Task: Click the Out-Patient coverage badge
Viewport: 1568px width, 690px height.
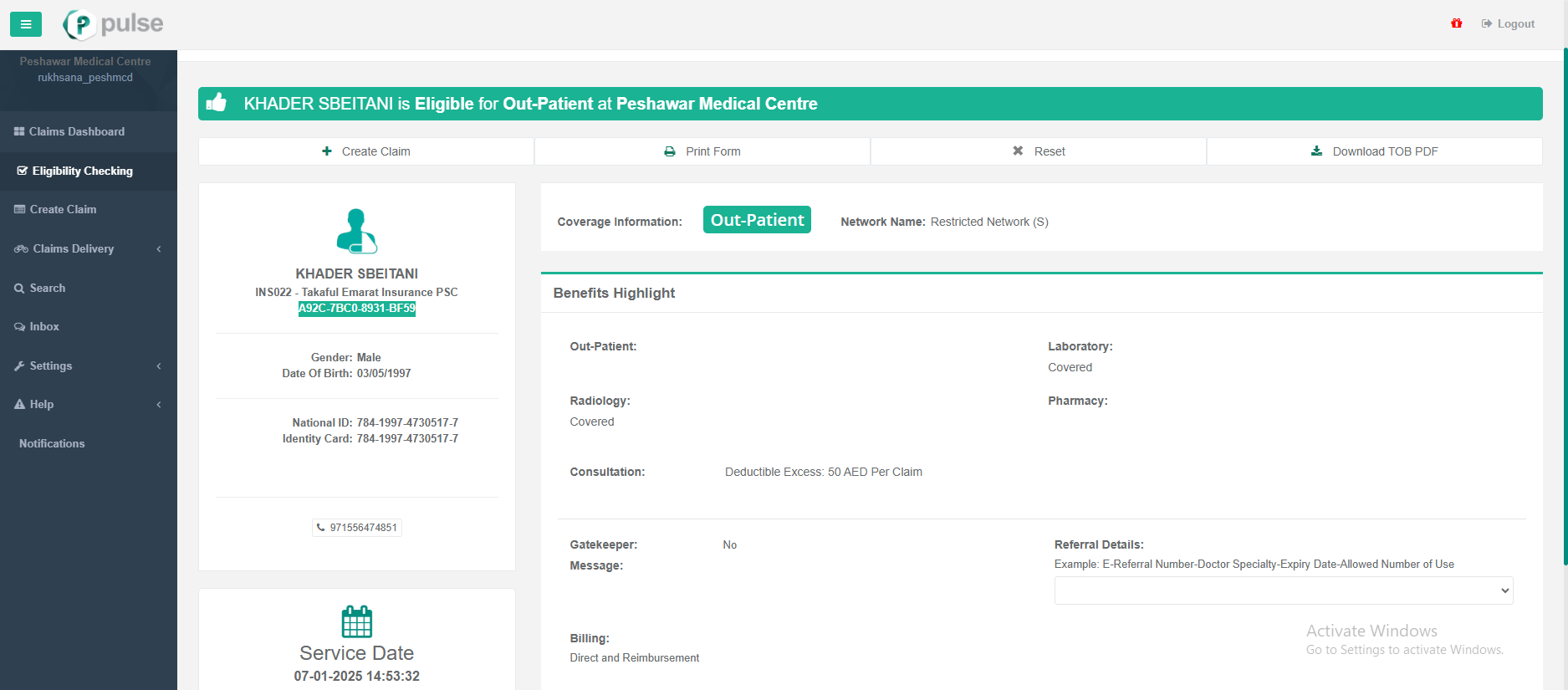Action: click(x=756, y=220)
